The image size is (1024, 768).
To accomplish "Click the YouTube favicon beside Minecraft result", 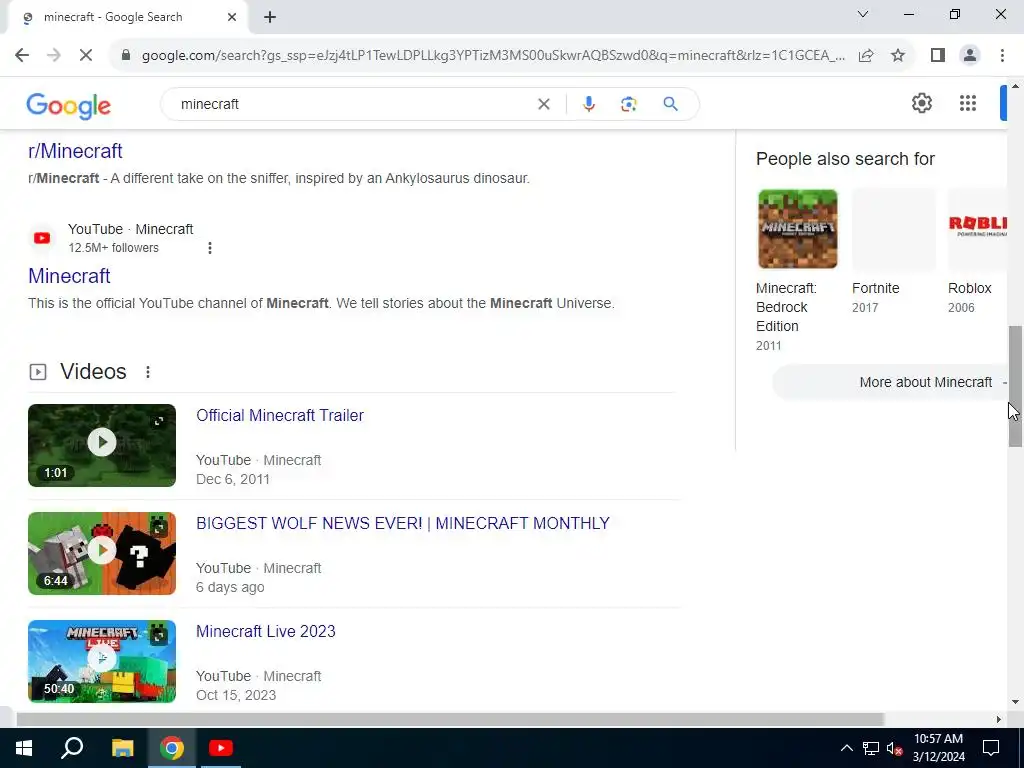I will coord(42,238).
